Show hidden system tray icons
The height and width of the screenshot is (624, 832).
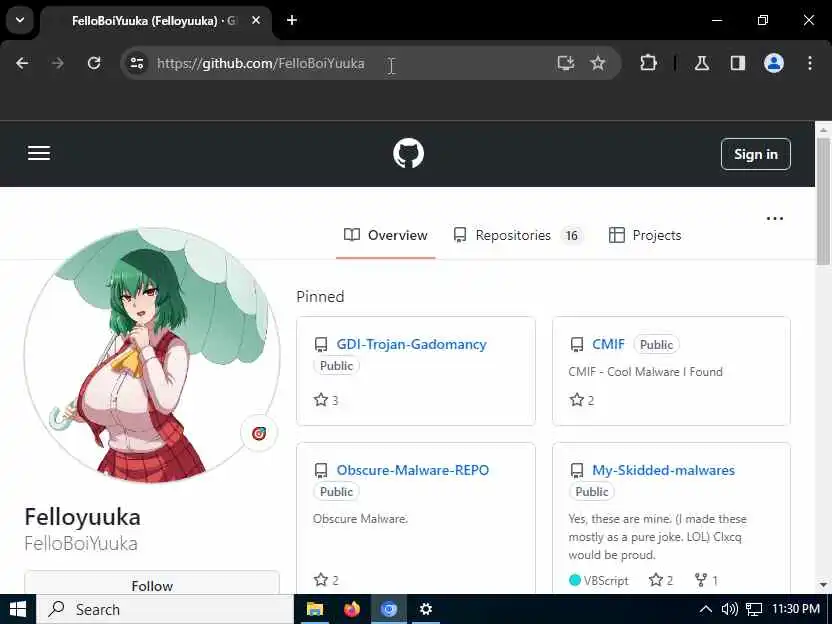705,609
